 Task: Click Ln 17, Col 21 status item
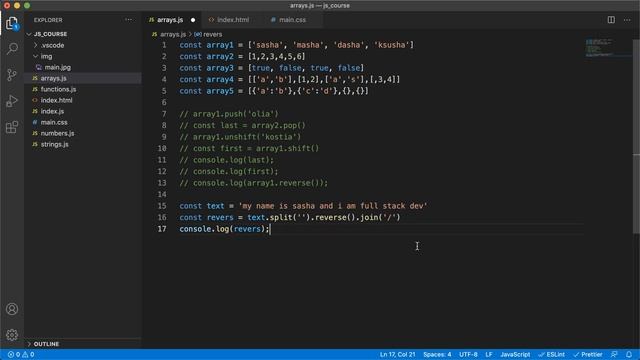(397, 354)
